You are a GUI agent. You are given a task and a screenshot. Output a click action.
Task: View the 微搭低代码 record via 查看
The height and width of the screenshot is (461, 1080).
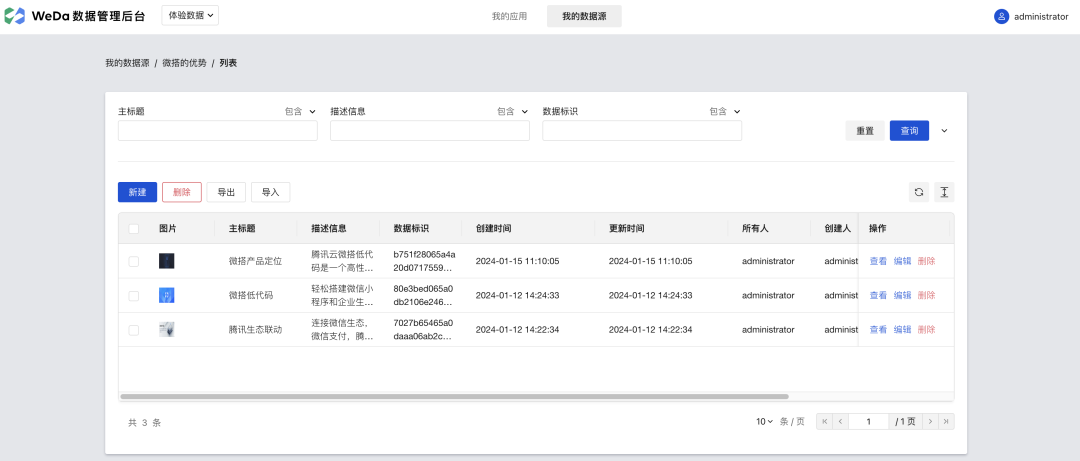click(x=878, y=295)
